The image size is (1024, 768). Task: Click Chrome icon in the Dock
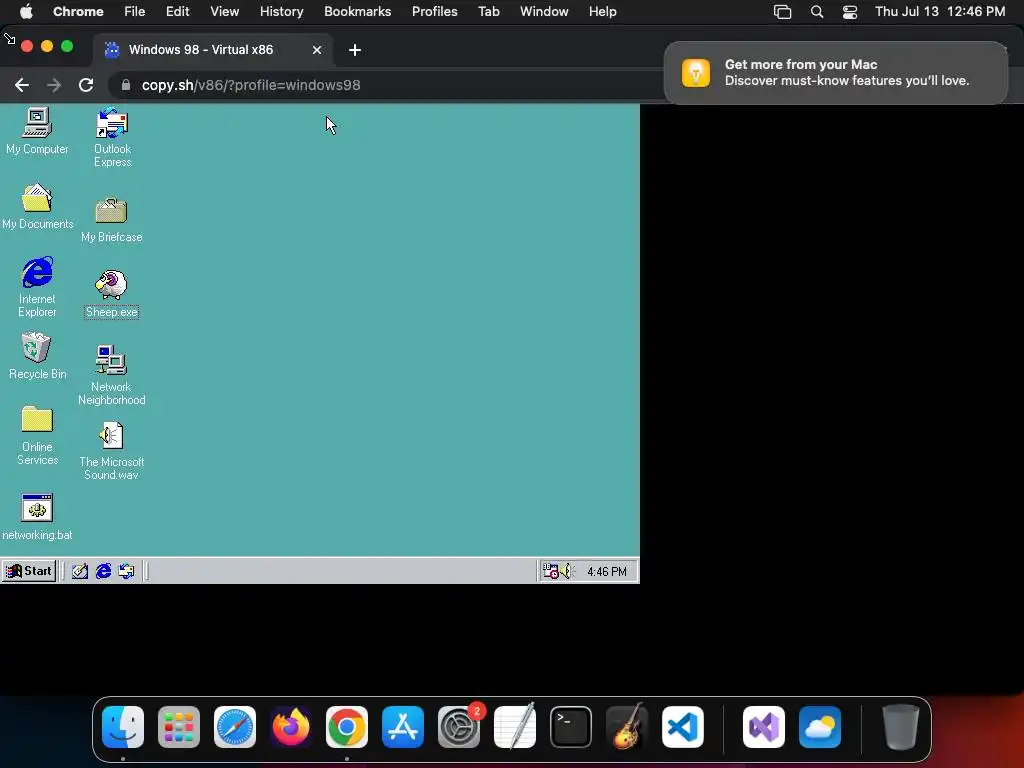click(x=347, y=727)
